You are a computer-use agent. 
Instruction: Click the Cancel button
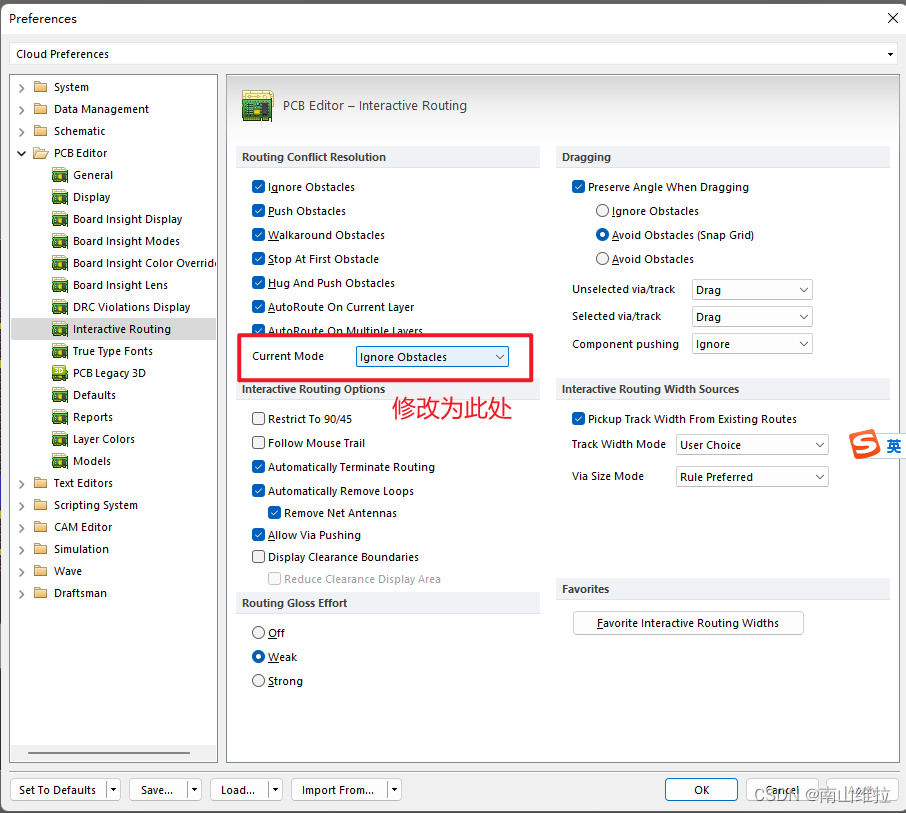tap(782, 789)
